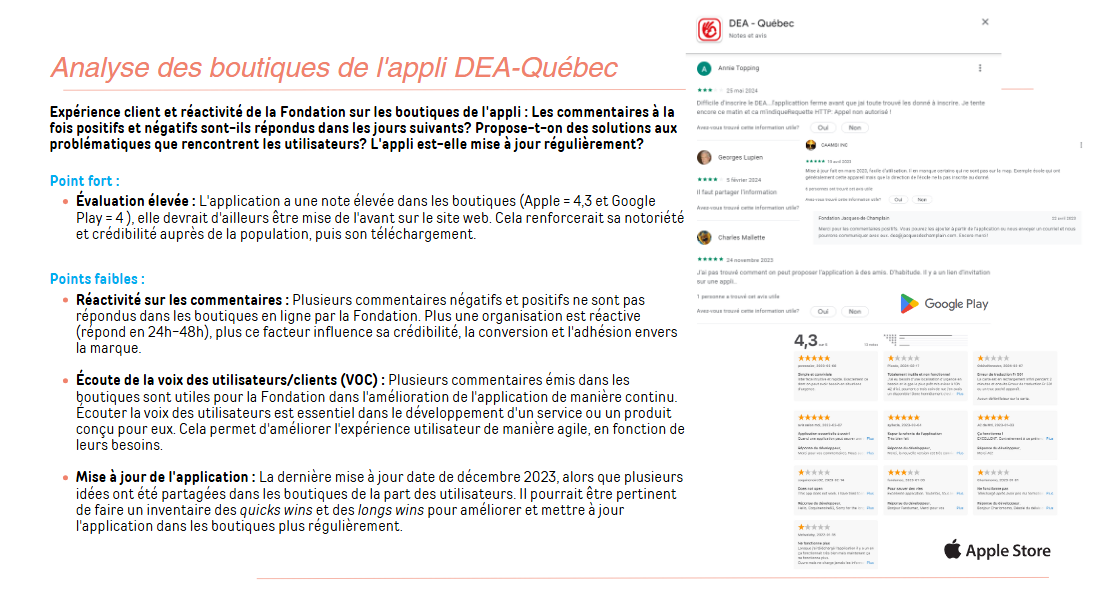The height and width of the screenshot is (606, 1095).
Task: Open Annie Topping's review options menu
Action: tap(978, 68)
